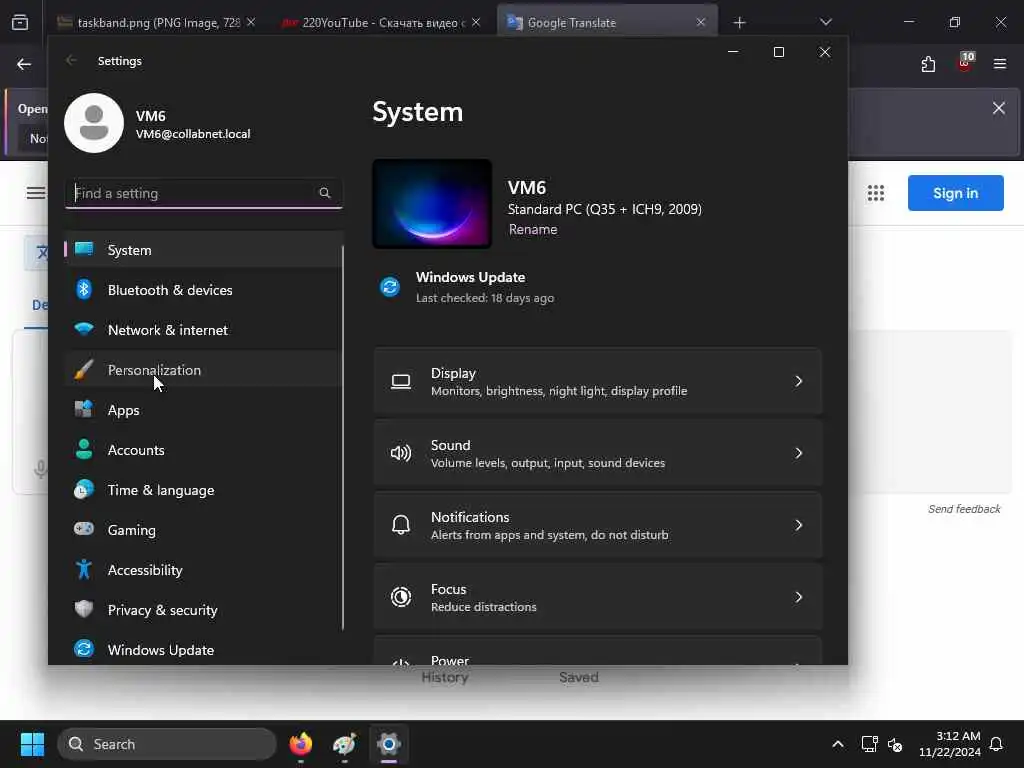Open Sound volume levels settings text
1024x768 pixels.
(548, 463)
